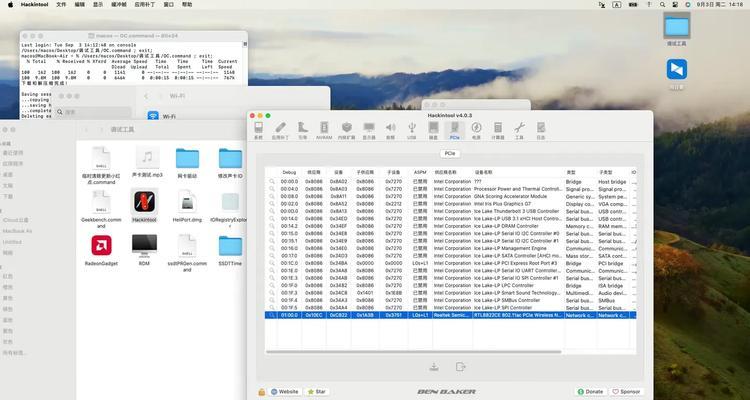Select the RTL8822CE wireless network row

point(451,315)
